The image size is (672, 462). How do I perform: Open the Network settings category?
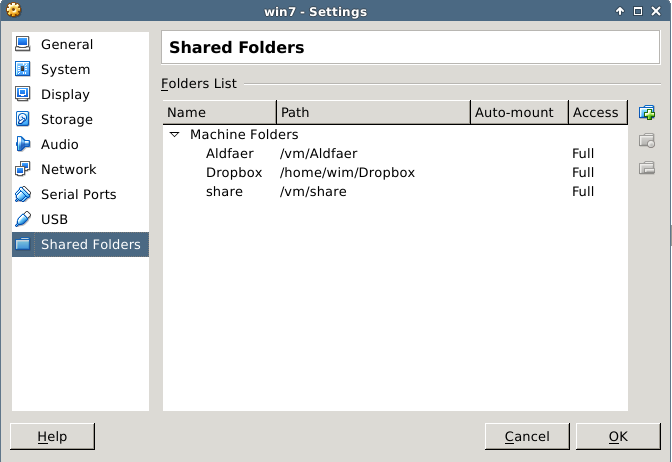[x=68, y=169]
